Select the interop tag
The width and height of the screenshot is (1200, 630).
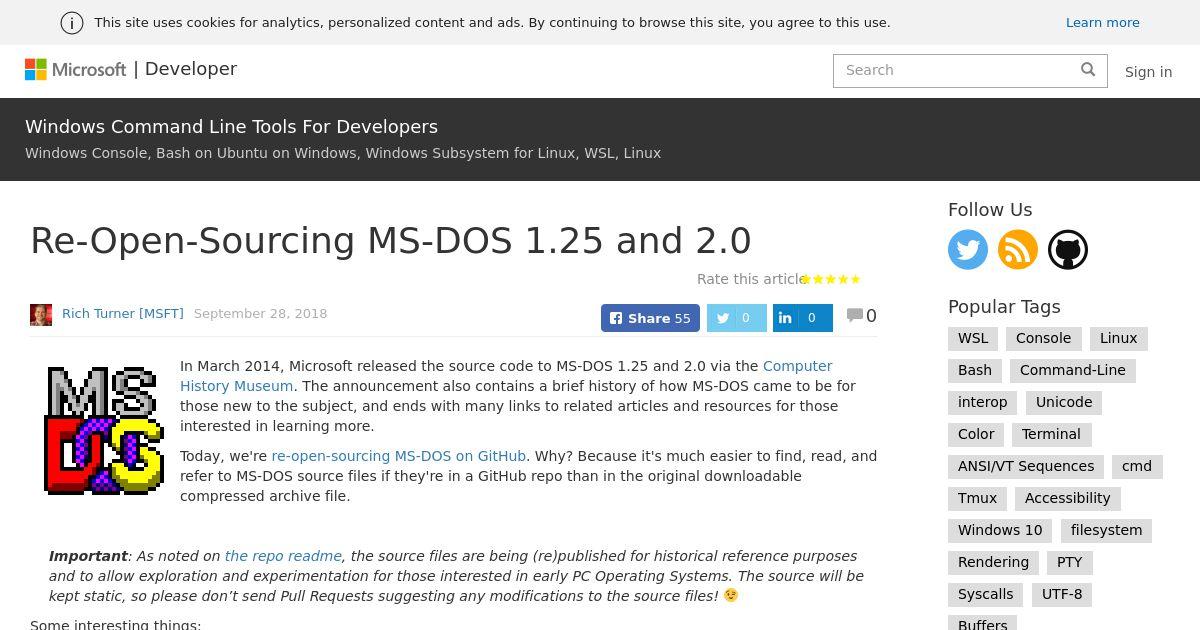983,403
